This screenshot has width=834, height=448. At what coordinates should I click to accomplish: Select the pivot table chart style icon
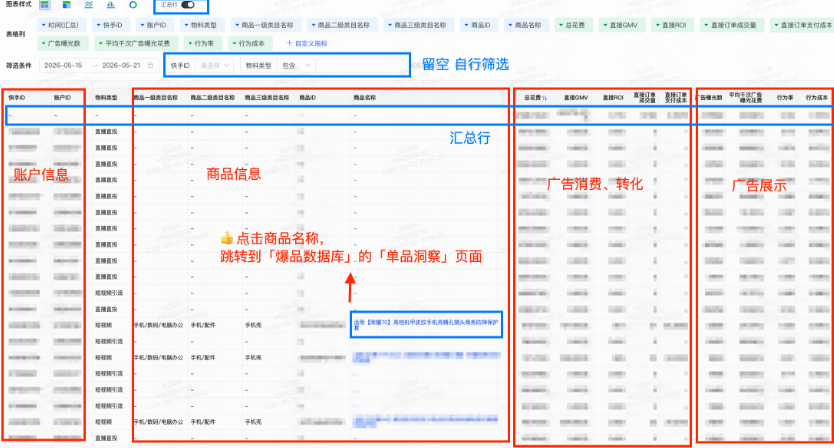(66, 5)
